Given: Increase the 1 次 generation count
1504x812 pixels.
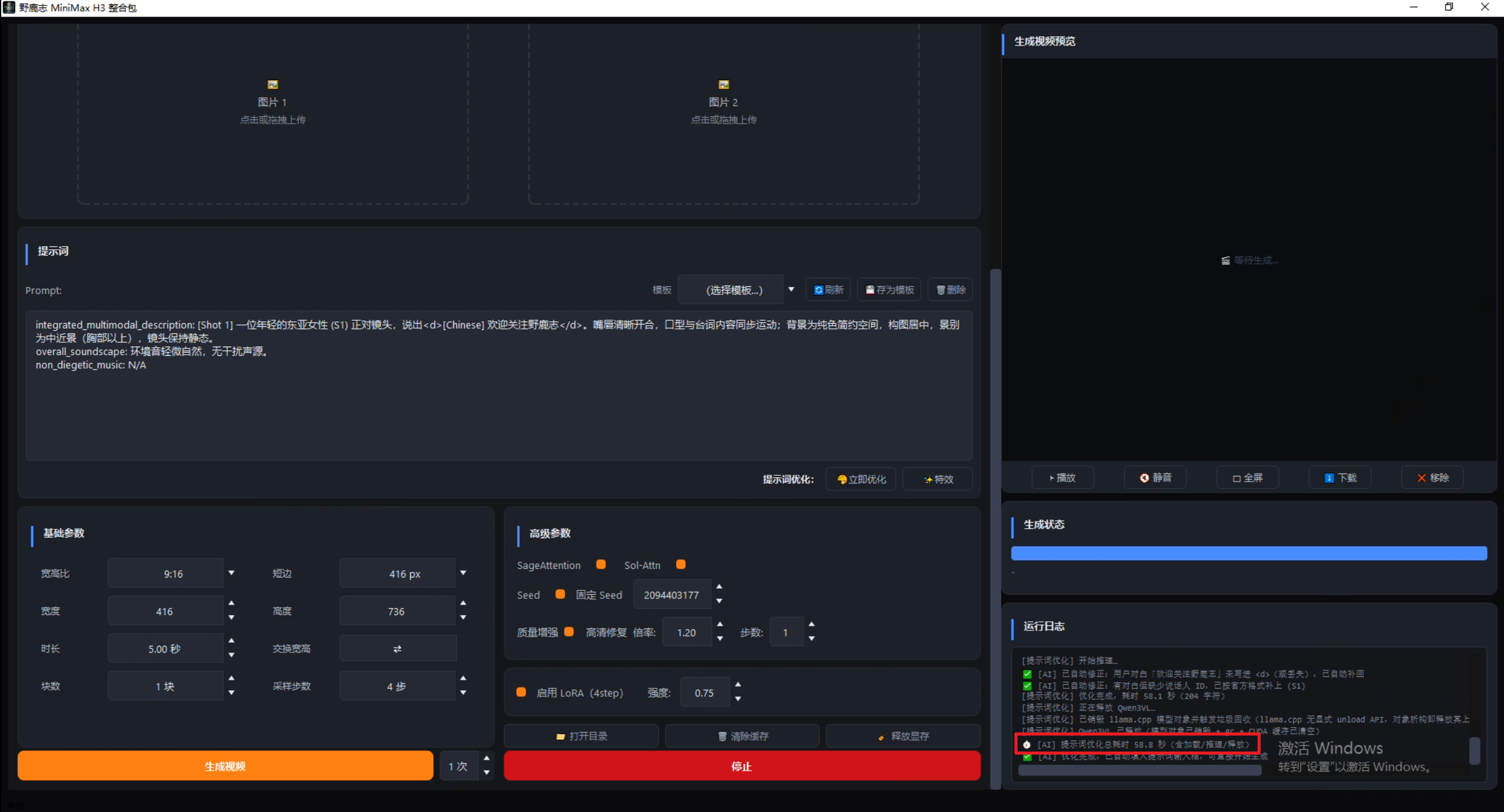Looking at the screenshot, I should click(486, 758).
